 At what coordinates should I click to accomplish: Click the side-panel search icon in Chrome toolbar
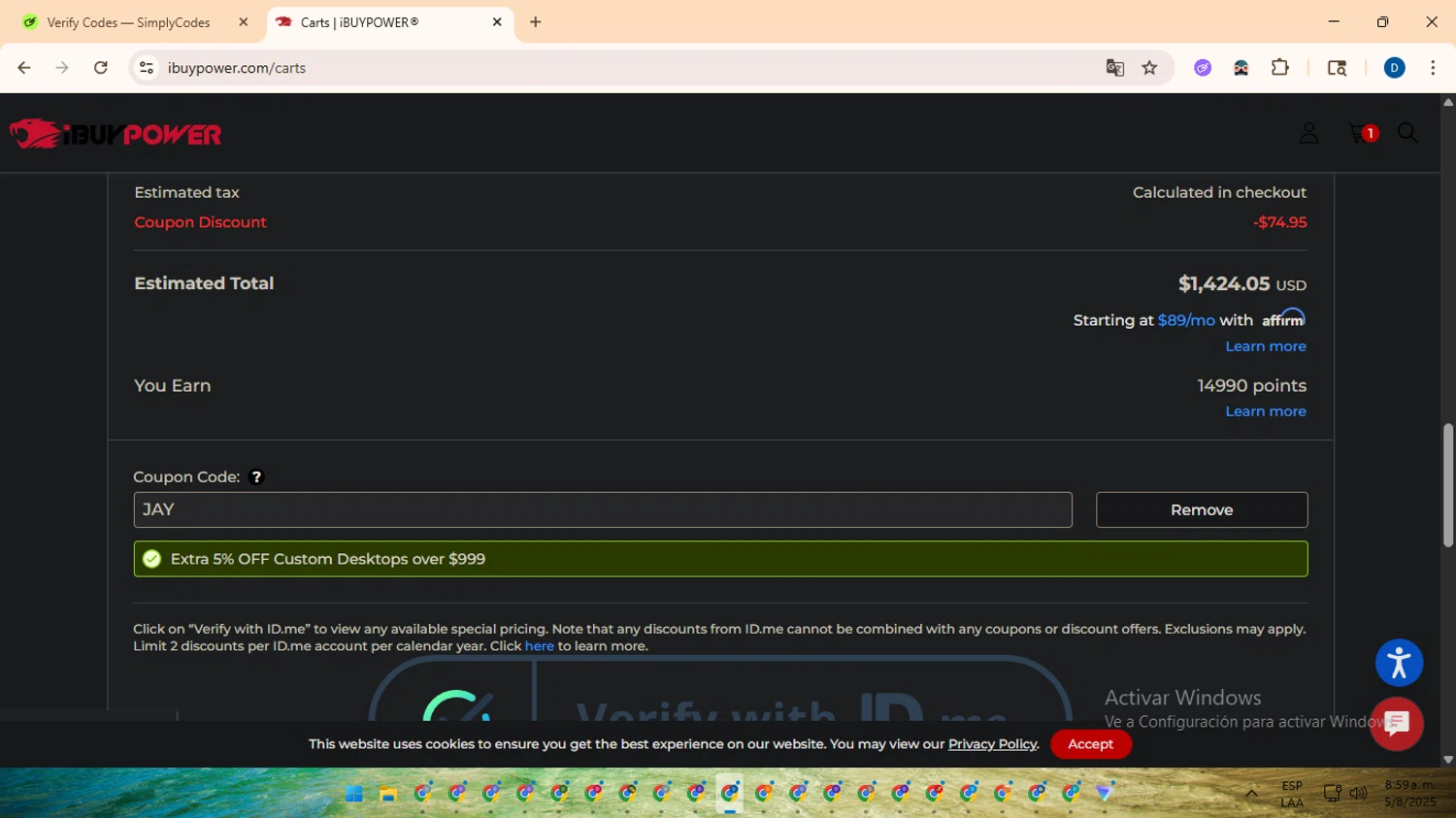[1337, 68]
